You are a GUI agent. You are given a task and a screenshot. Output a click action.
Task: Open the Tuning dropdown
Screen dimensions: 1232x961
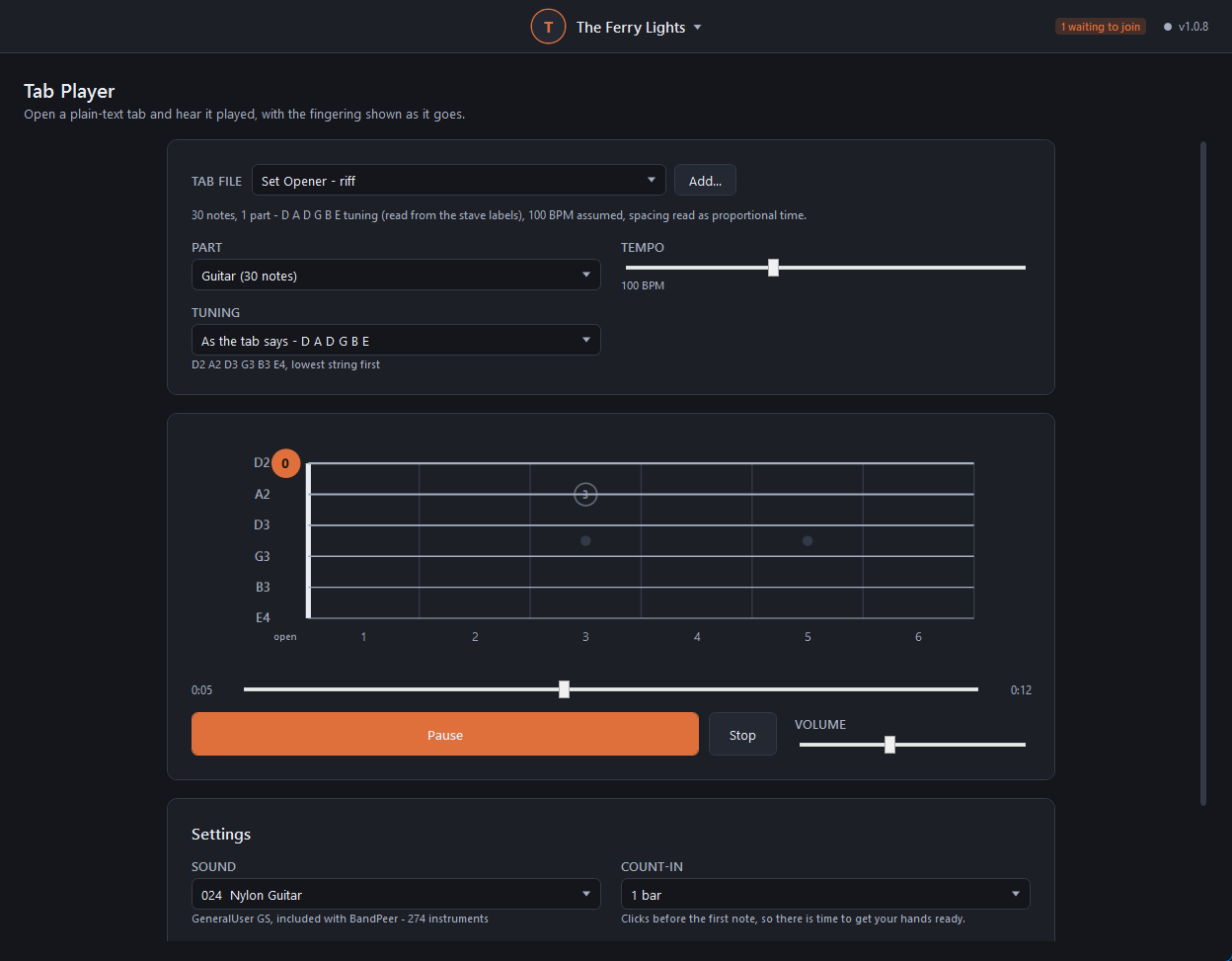(x=396, y=341)
